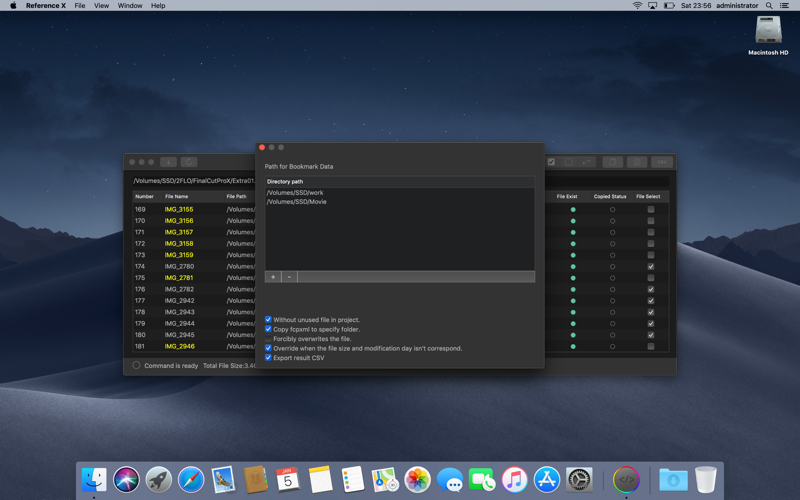Screen dimensions: 800x500
Task: Click the plus button below the Directory path list
Action: (x=273, y=277)
